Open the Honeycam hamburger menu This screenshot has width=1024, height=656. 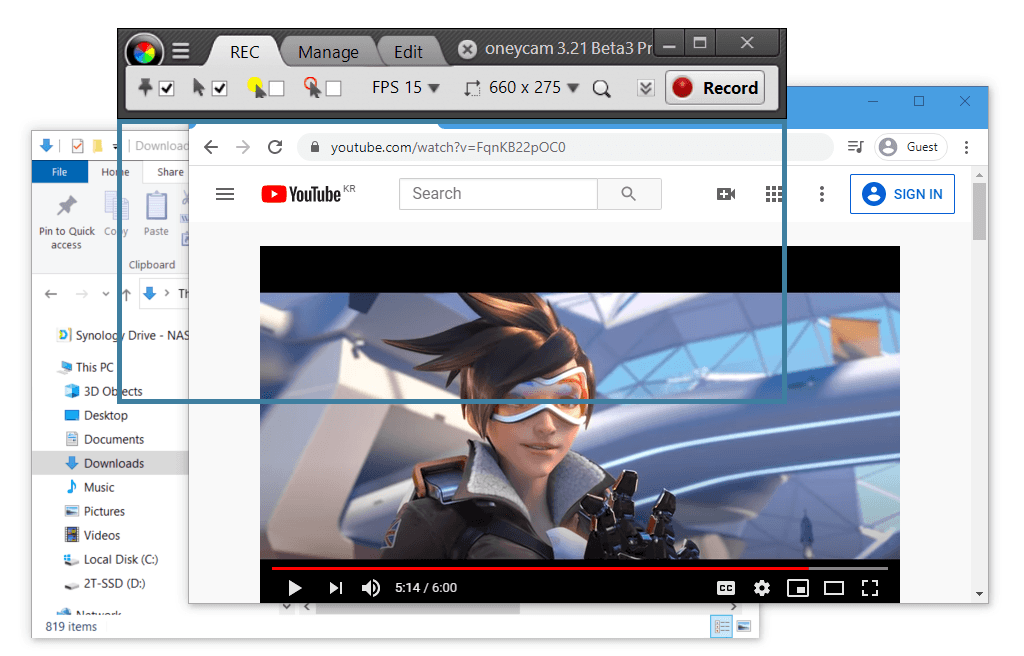point(181,51)
